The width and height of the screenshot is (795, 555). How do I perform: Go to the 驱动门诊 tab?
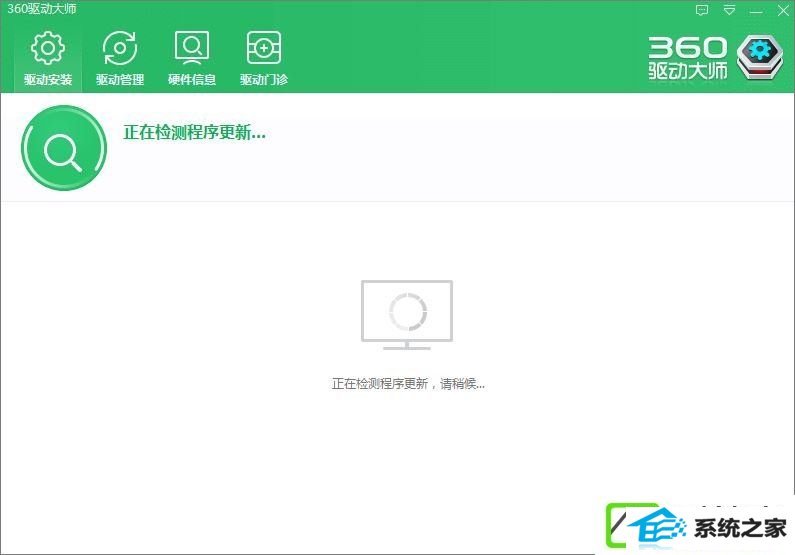click(264, 58)
